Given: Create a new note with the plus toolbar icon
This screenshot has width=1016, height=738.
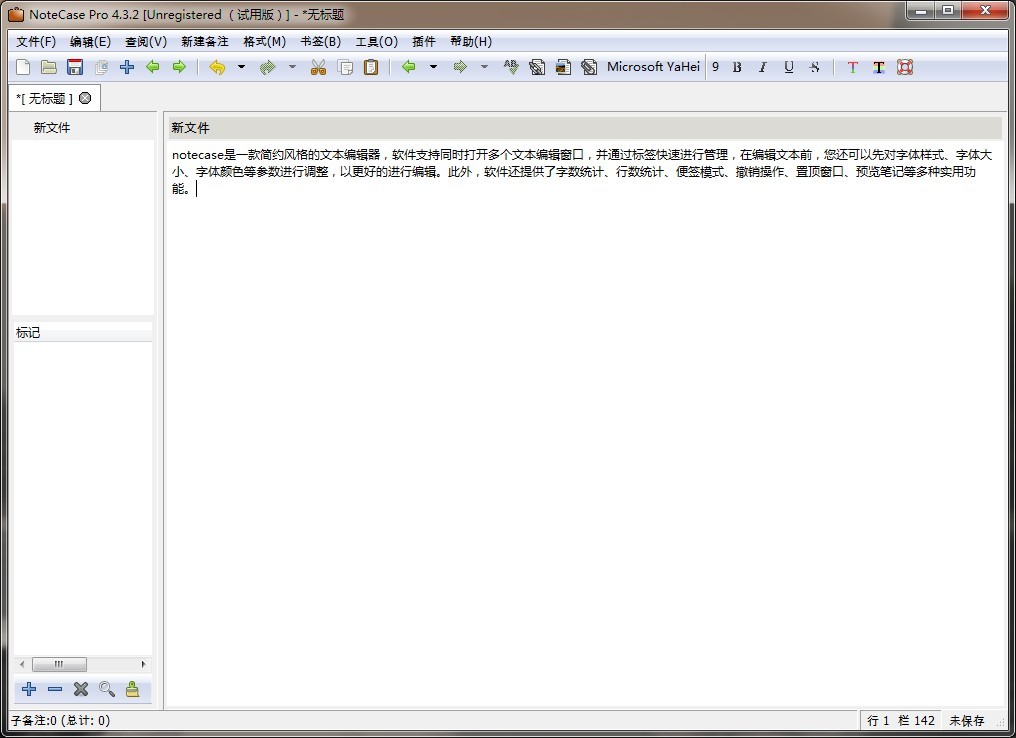Looking at the screenshot, I should click(x=127, y=67).
